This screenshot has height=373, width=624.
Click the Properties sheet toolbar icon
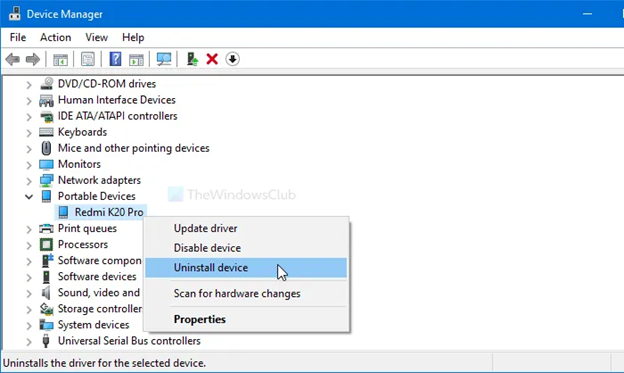point(88,59)
